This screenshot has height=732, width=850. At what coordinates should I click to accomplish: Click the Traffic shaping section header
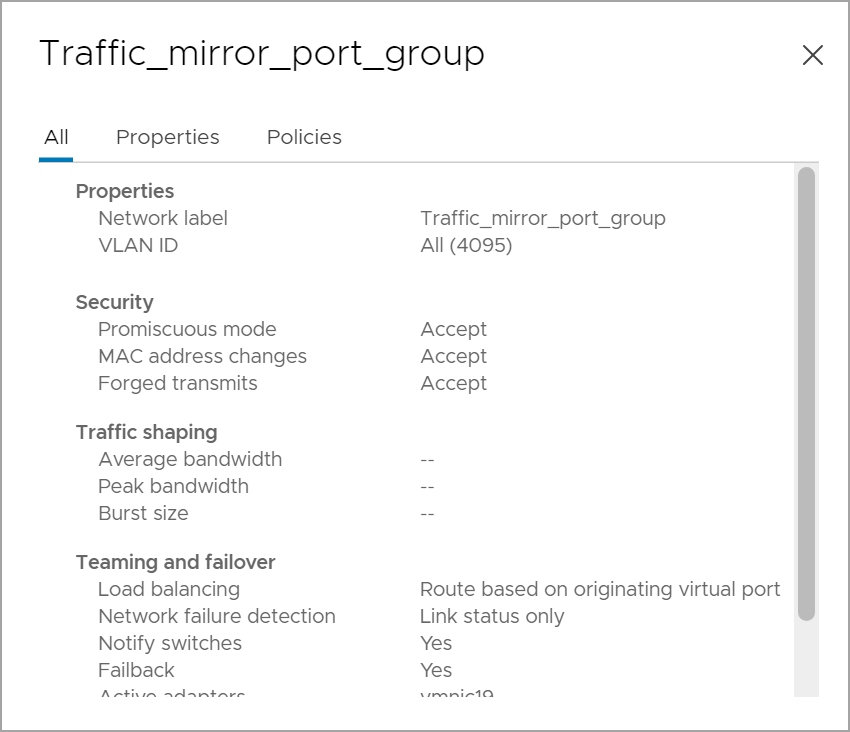146,432
